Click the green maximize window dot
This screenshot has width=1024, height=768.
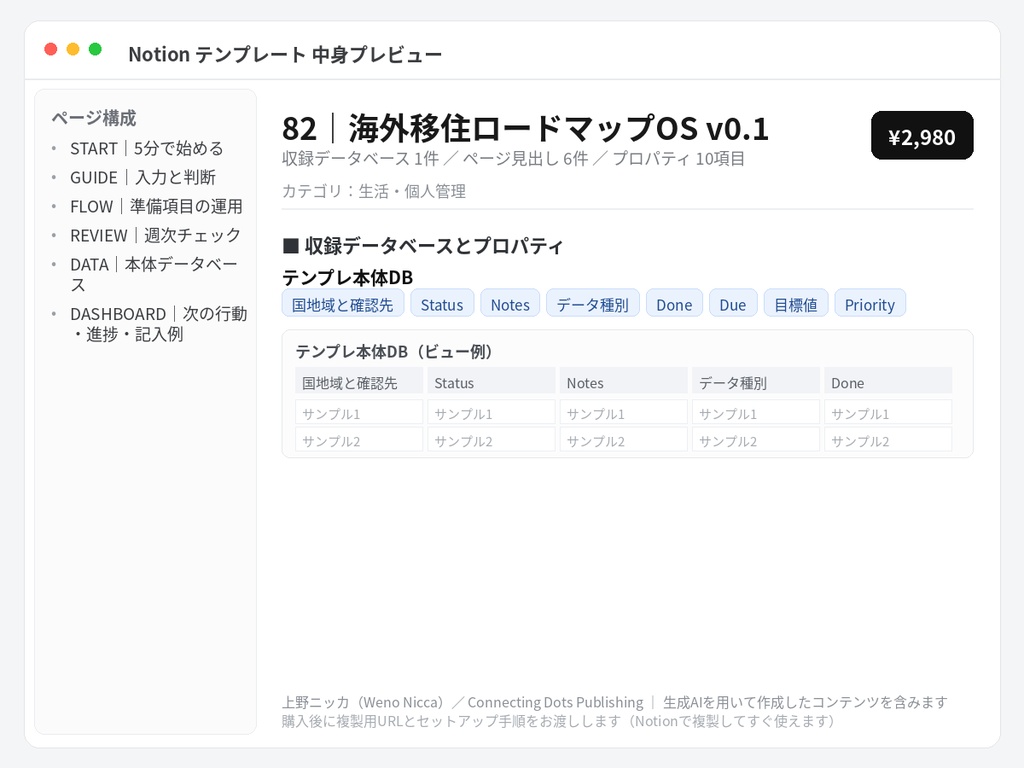[95, 49]
